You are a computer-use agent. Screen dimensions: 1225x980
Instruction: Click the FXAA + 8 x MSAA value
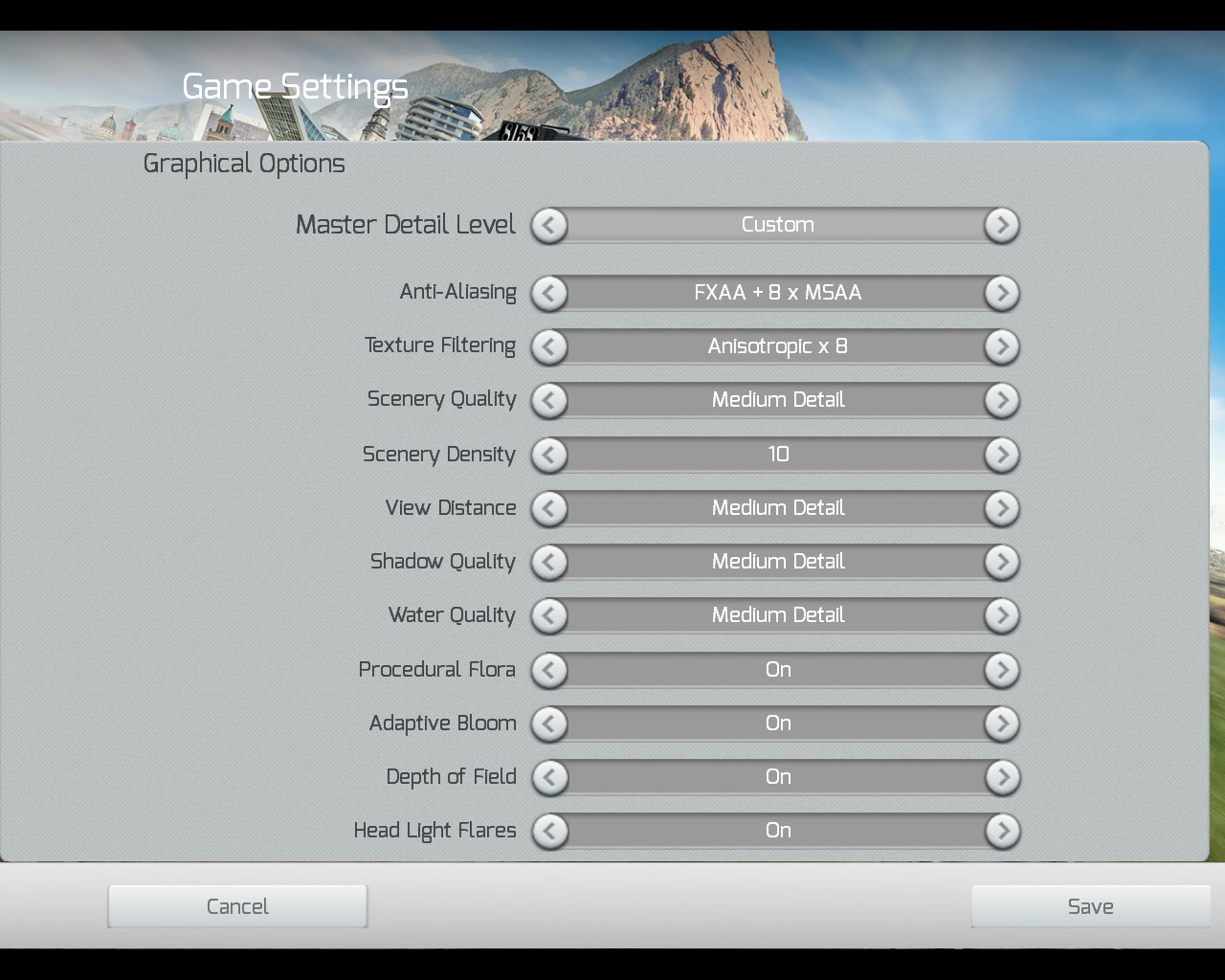tap(777, 293)
